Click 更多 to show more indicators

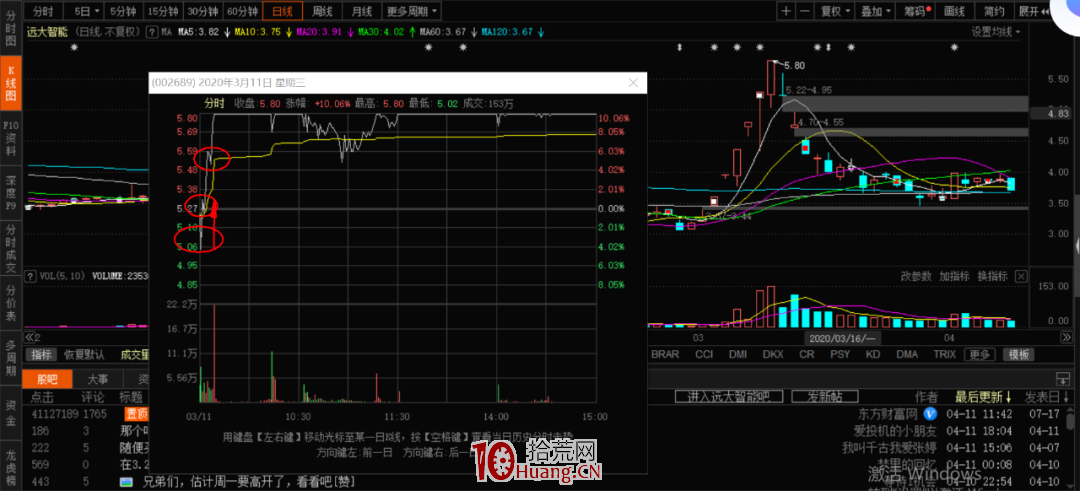[979, 355]
